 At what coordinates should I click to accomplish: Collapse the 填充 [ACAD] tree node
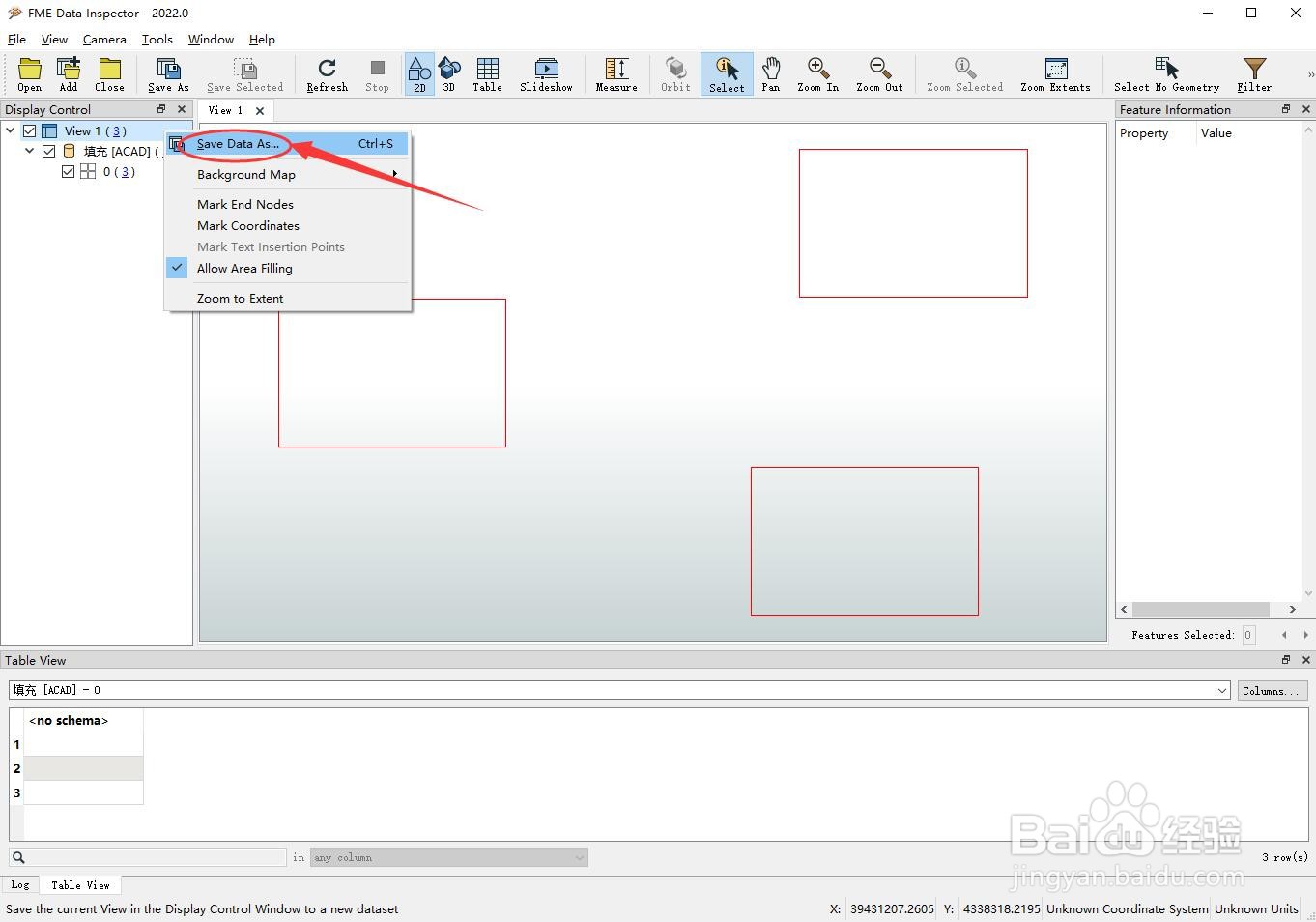point(29,151)
